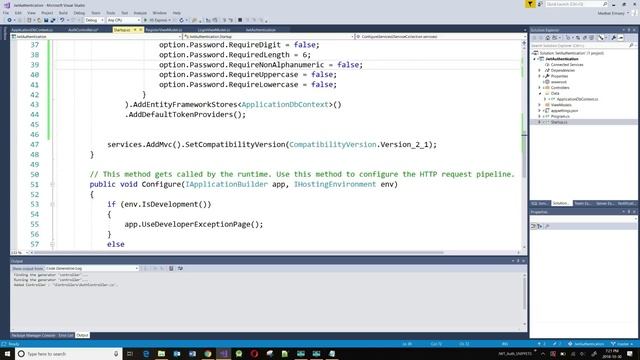640x360 pixels.
Task: Click the Undo icon in the toolbar
Action: click(62, 20)
